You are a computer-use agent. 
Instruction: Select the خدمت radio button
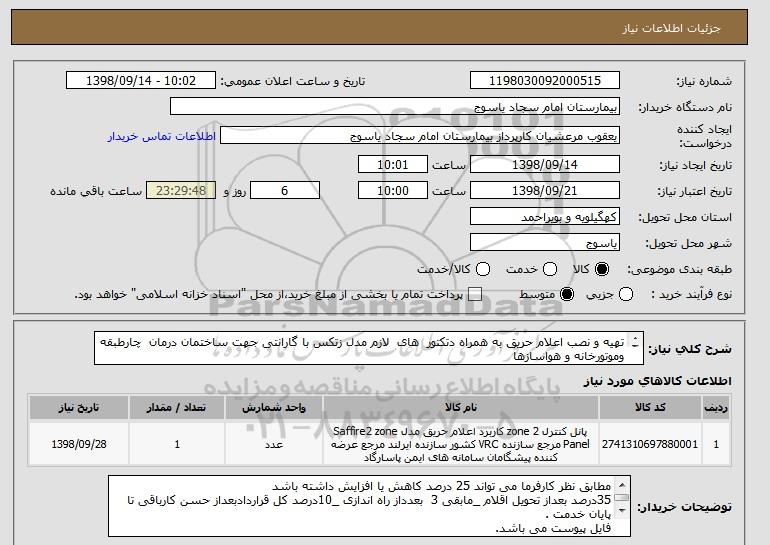point(550,269)
